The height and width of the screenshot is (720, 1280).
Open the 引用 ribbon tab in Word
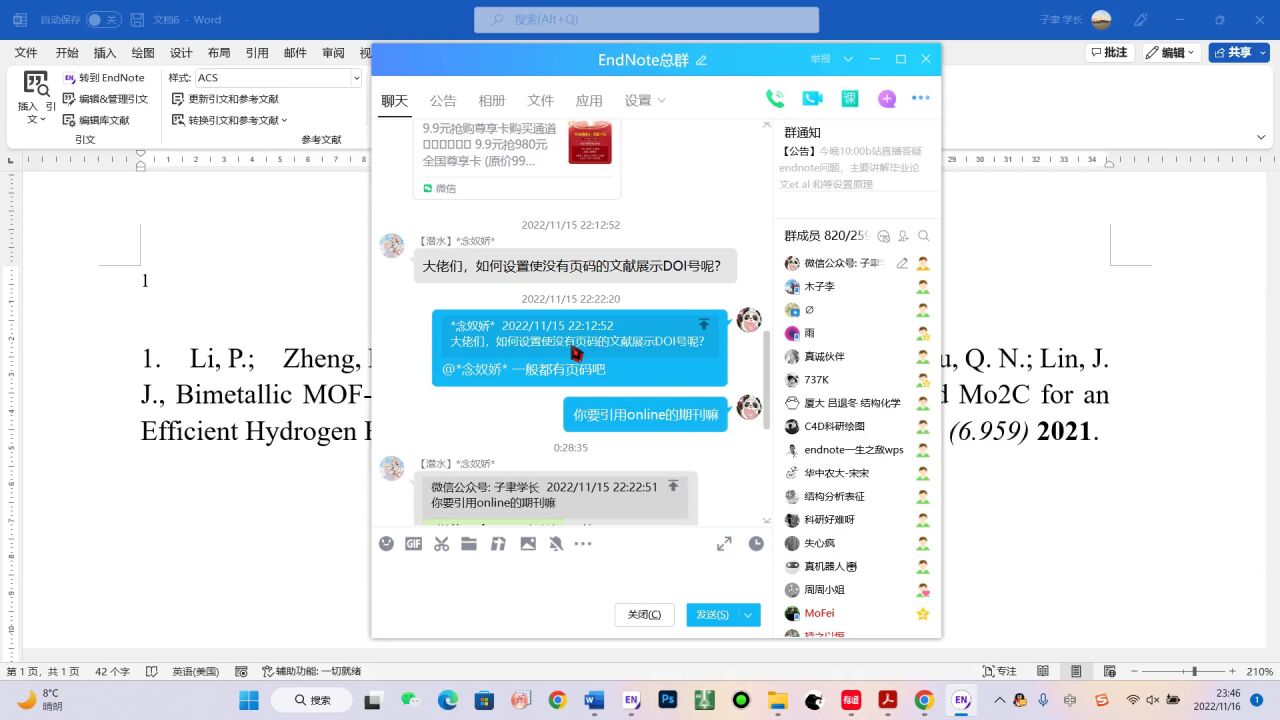pos(257,53)
